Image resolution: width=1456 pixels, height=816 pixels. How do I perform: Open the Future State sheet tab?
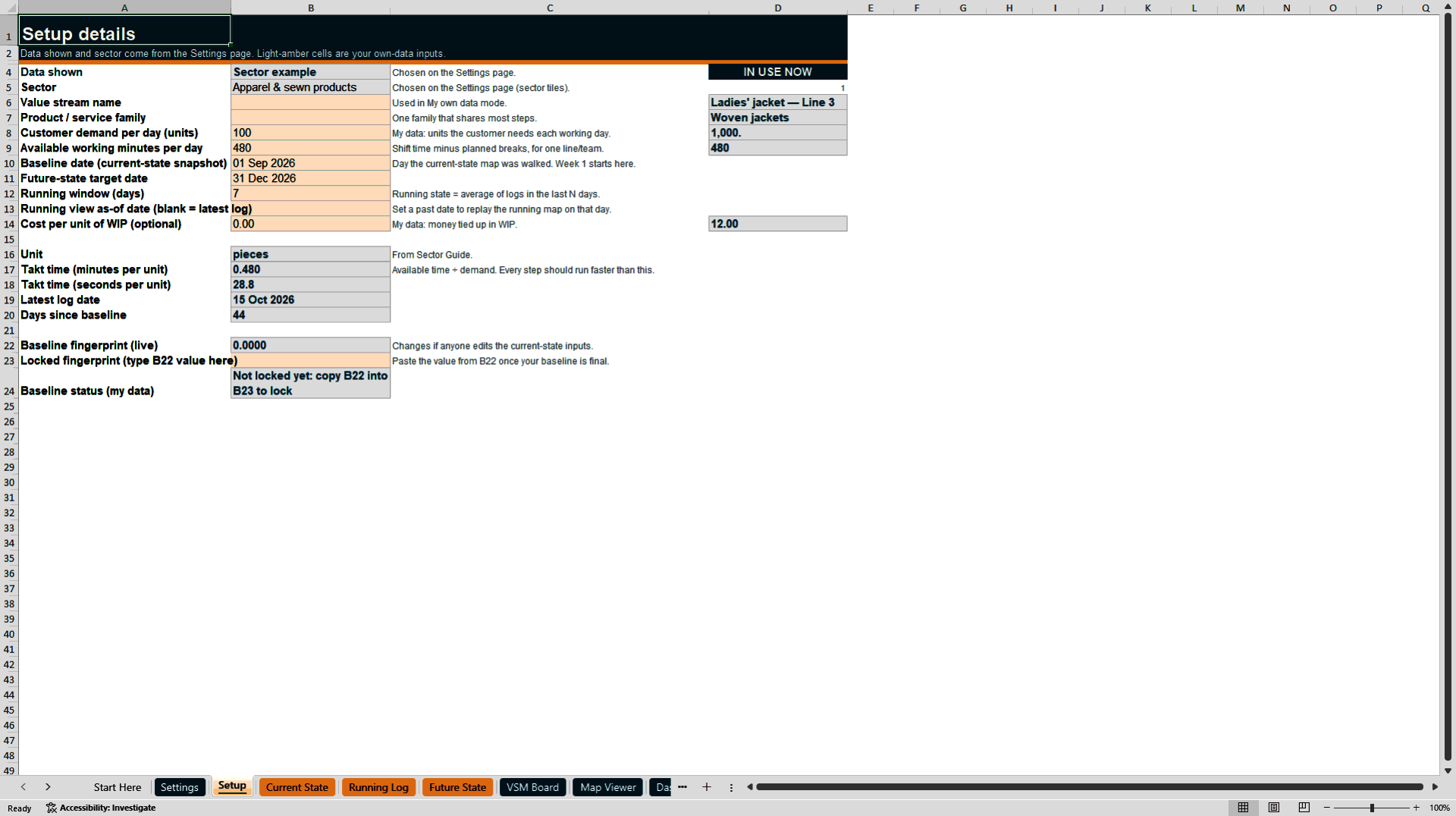point(457,787)
